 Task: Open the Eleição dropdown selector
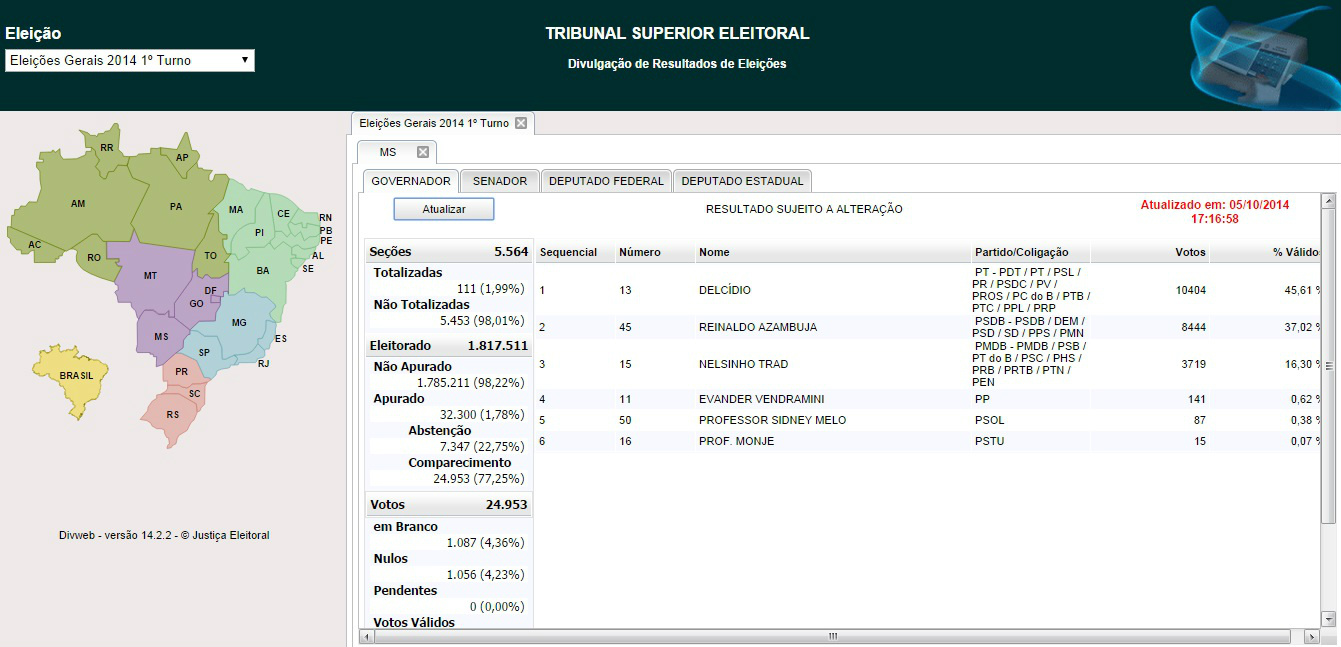(x=130, y=60)
